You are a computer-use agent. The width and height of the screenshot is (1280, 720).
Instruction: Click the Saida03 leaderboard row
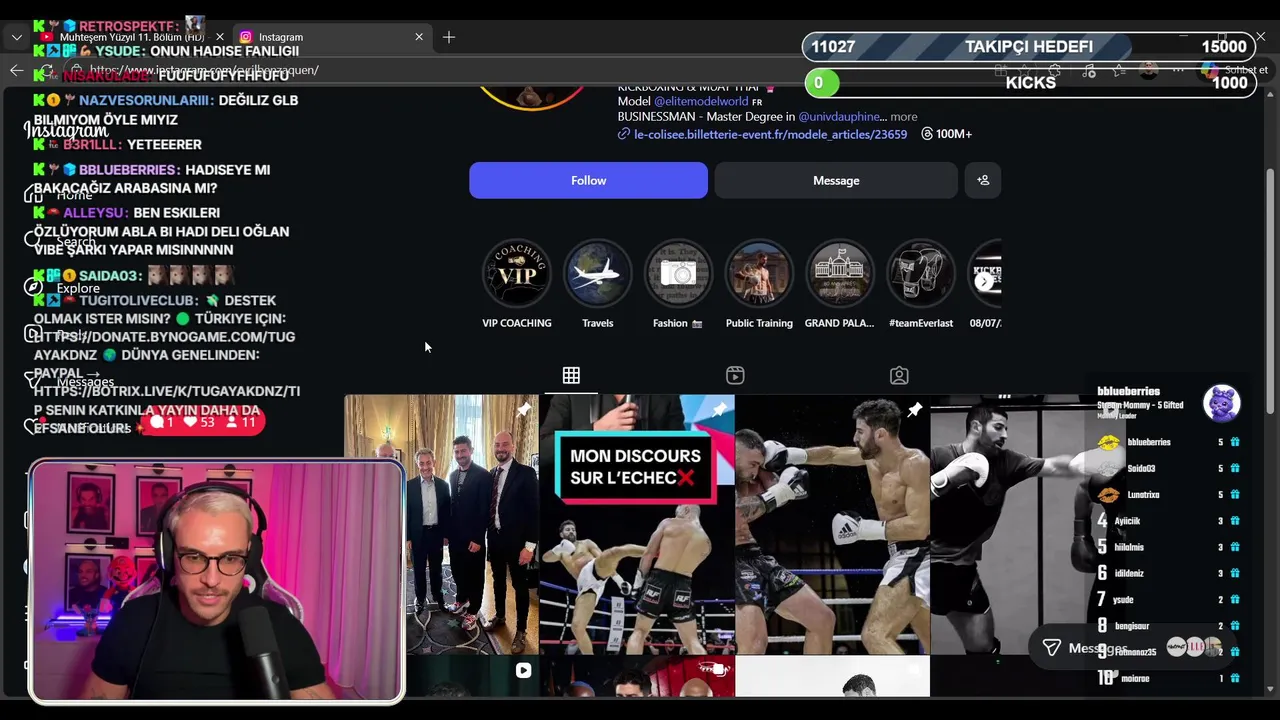click(1168, 468)
